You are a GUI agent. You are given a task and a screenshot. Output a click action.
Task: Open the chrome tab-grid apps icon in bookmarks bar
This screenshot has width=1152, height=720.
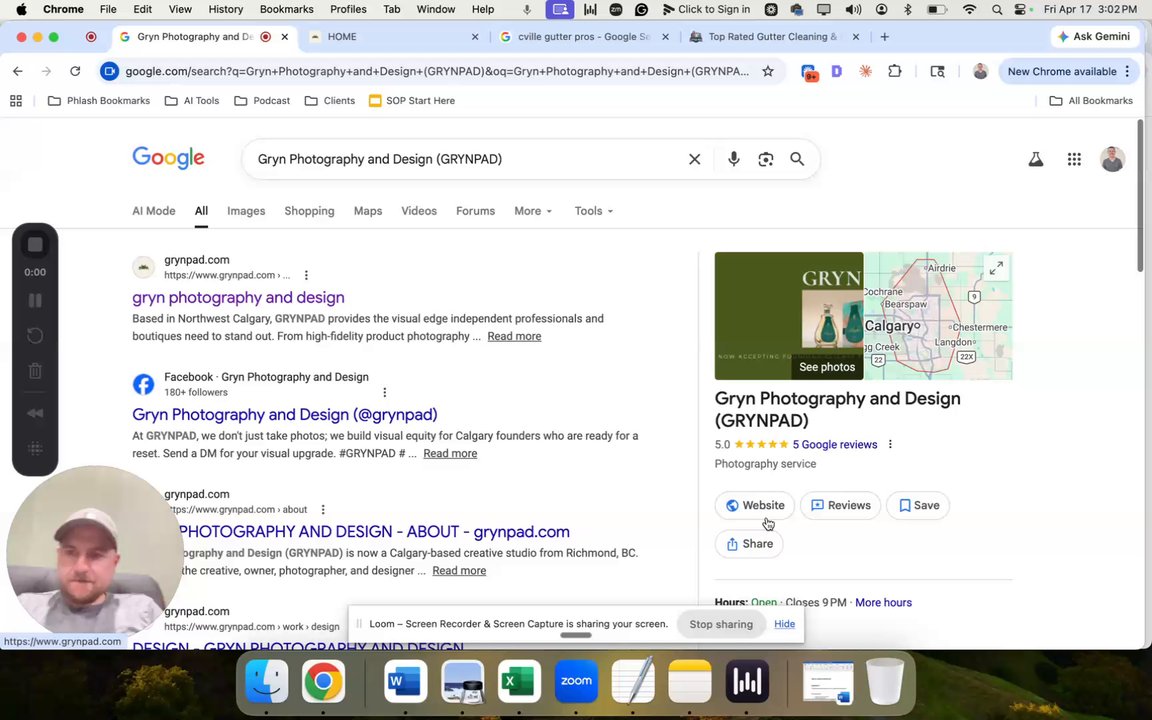pyautogui.click(x=15, y=101)
